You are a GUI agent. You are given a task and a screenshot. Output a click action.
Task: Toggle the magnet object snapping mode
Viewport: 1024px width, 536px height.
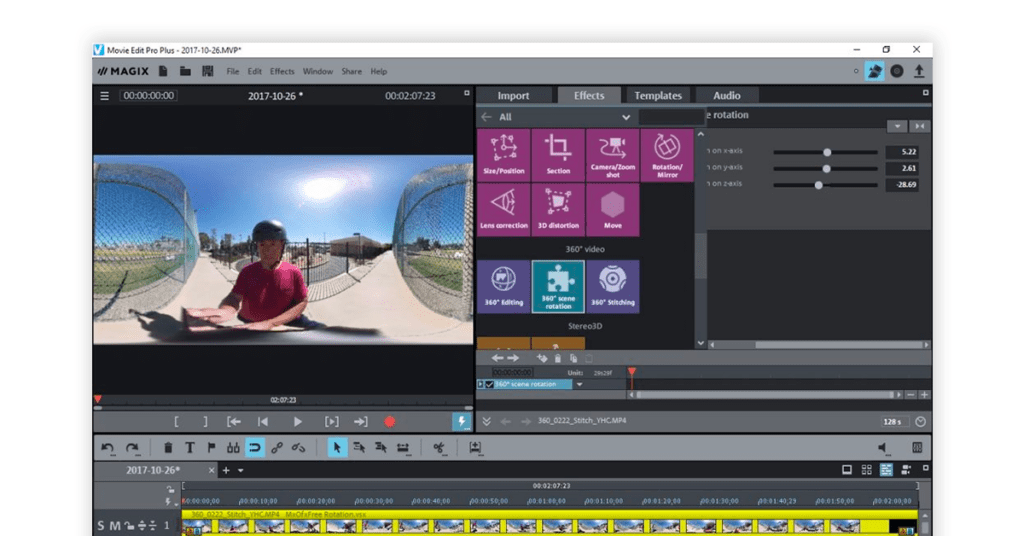(x=255, y=448)
